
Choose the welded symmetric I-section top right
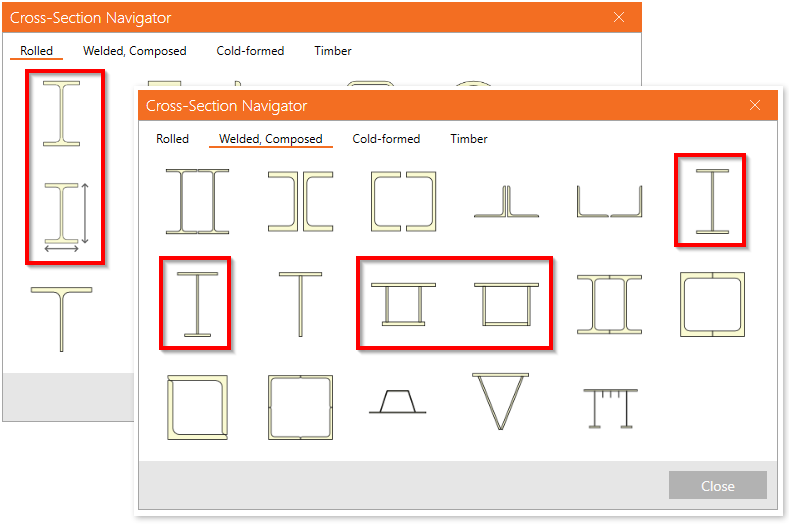(x=712, y=201)
